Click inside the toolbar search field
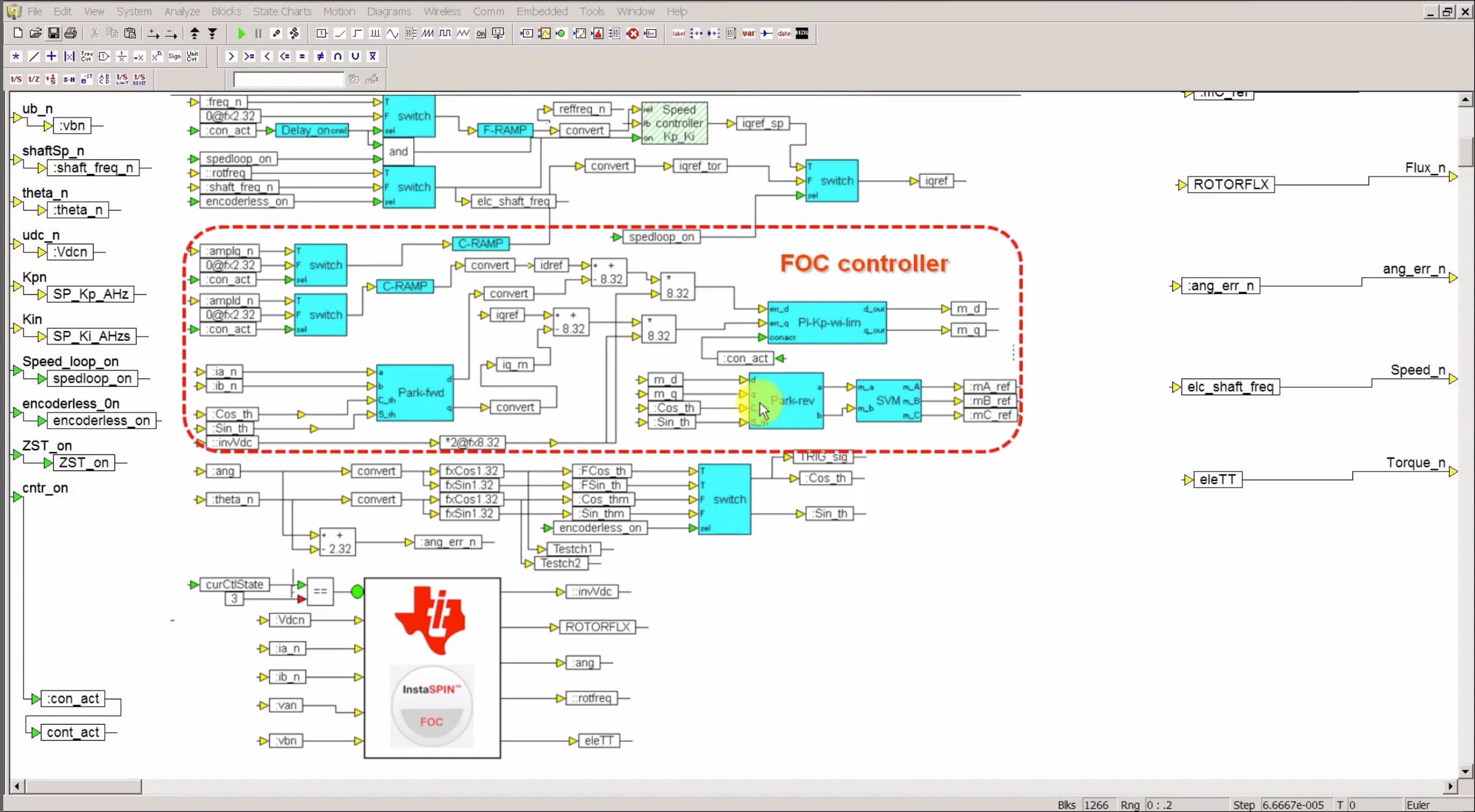Screen dimensions: 1475x812 (288, 79)
